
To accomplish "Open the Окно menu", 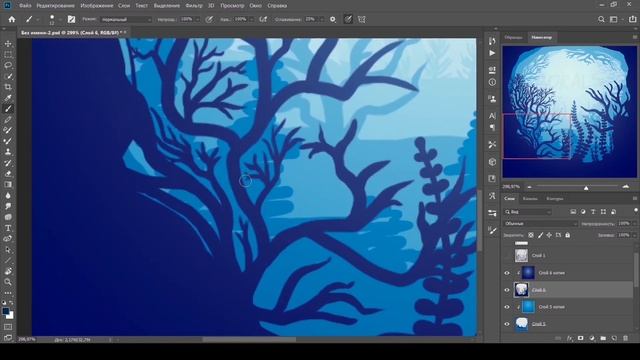I will pos(256,6).
